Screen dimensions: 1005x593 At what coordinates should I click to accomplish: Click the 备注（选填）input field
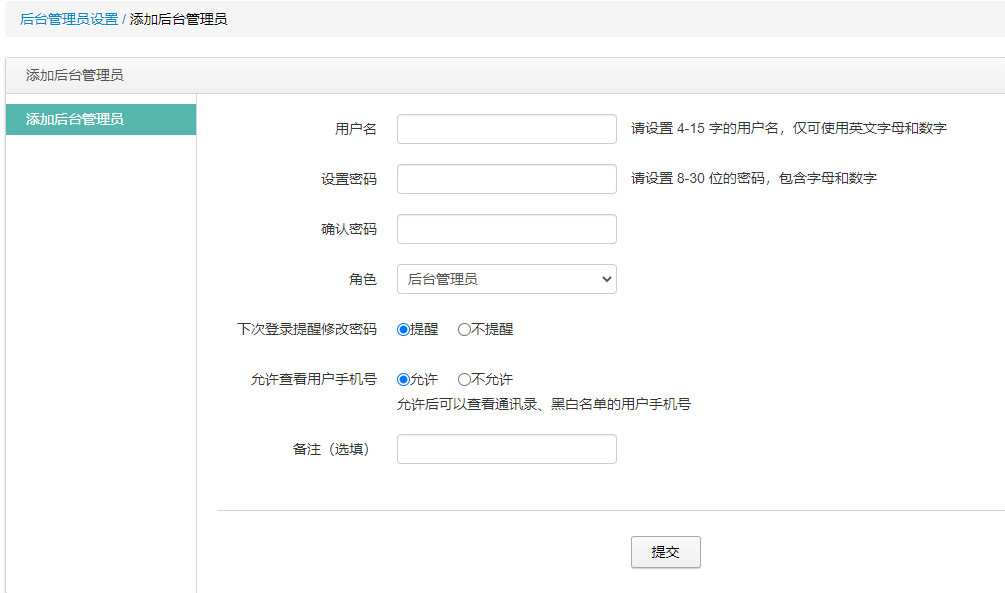(x=506, y=449)
